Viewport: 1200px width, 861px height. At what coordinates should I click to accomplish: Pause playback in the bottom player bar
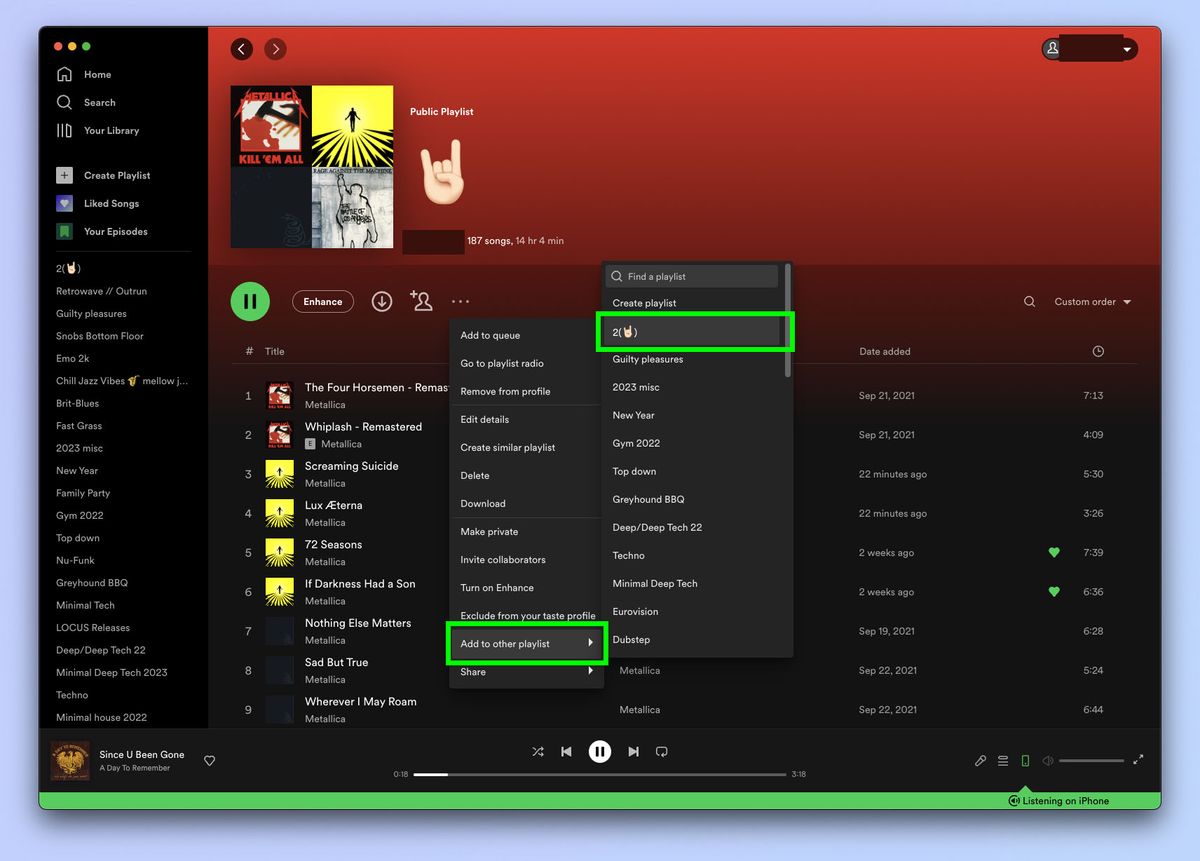pos(599,751)
